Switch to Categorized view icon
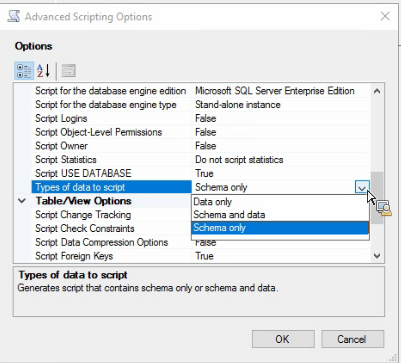 click(24, 71)
